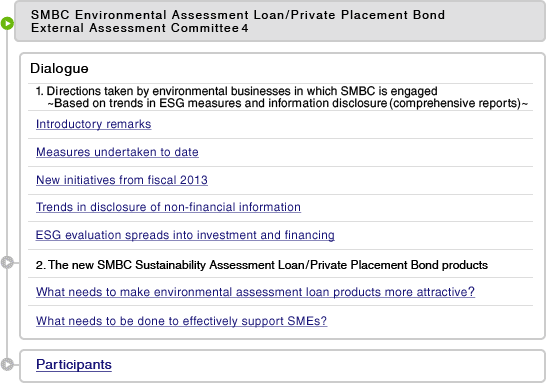The width and height of the screenshot is (546, 383).
Task: Select the section 1 Directions taken heading
Action: (236, 91)
